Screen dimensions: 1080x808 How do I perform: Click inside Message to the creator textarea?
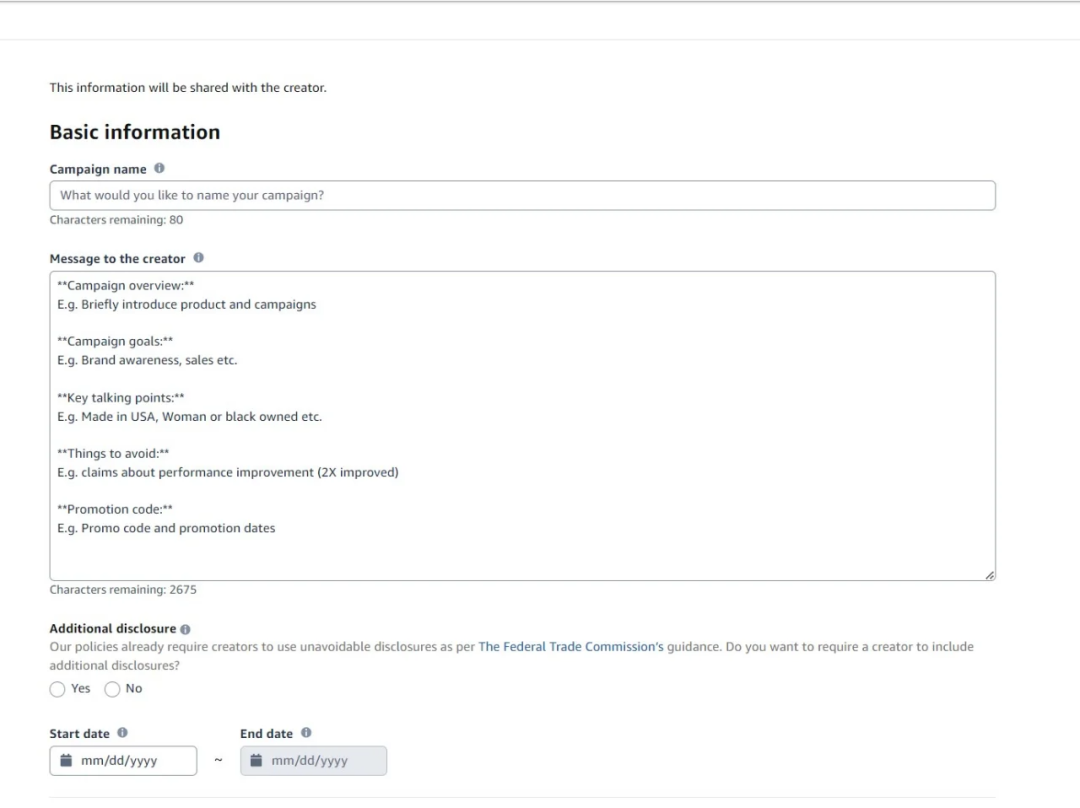[x=522, y=426]
